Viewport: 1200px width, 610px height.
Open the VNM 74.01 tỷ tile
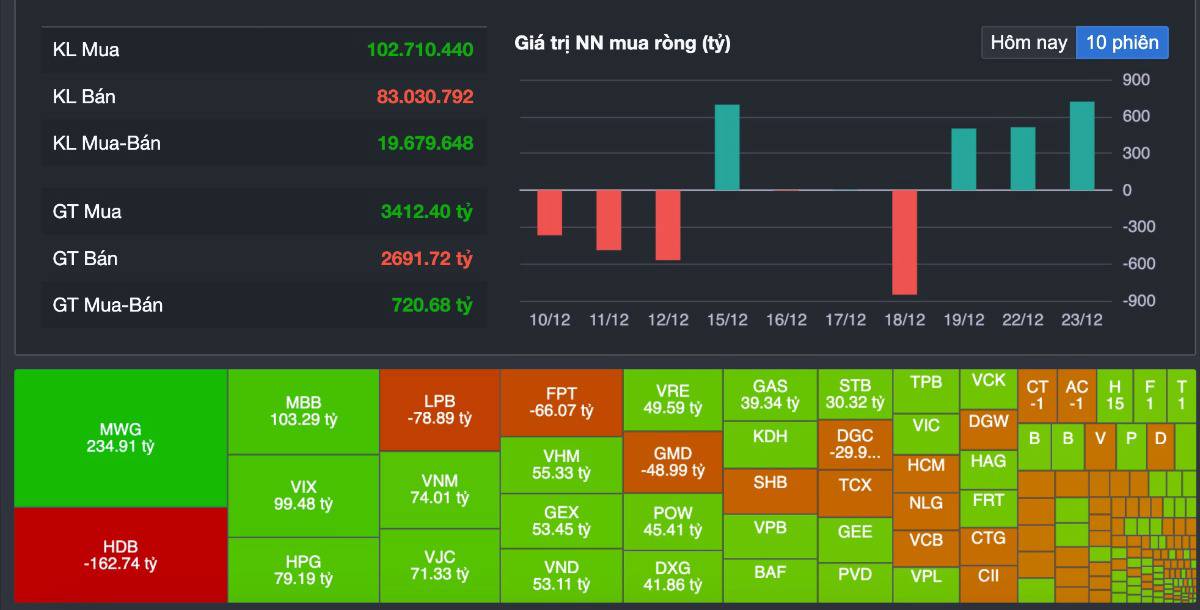click(439, 490)
